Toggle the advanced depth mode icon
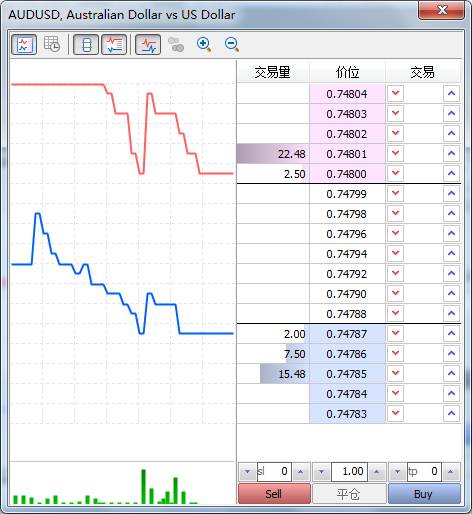472x514 pixels. point(114,44)
